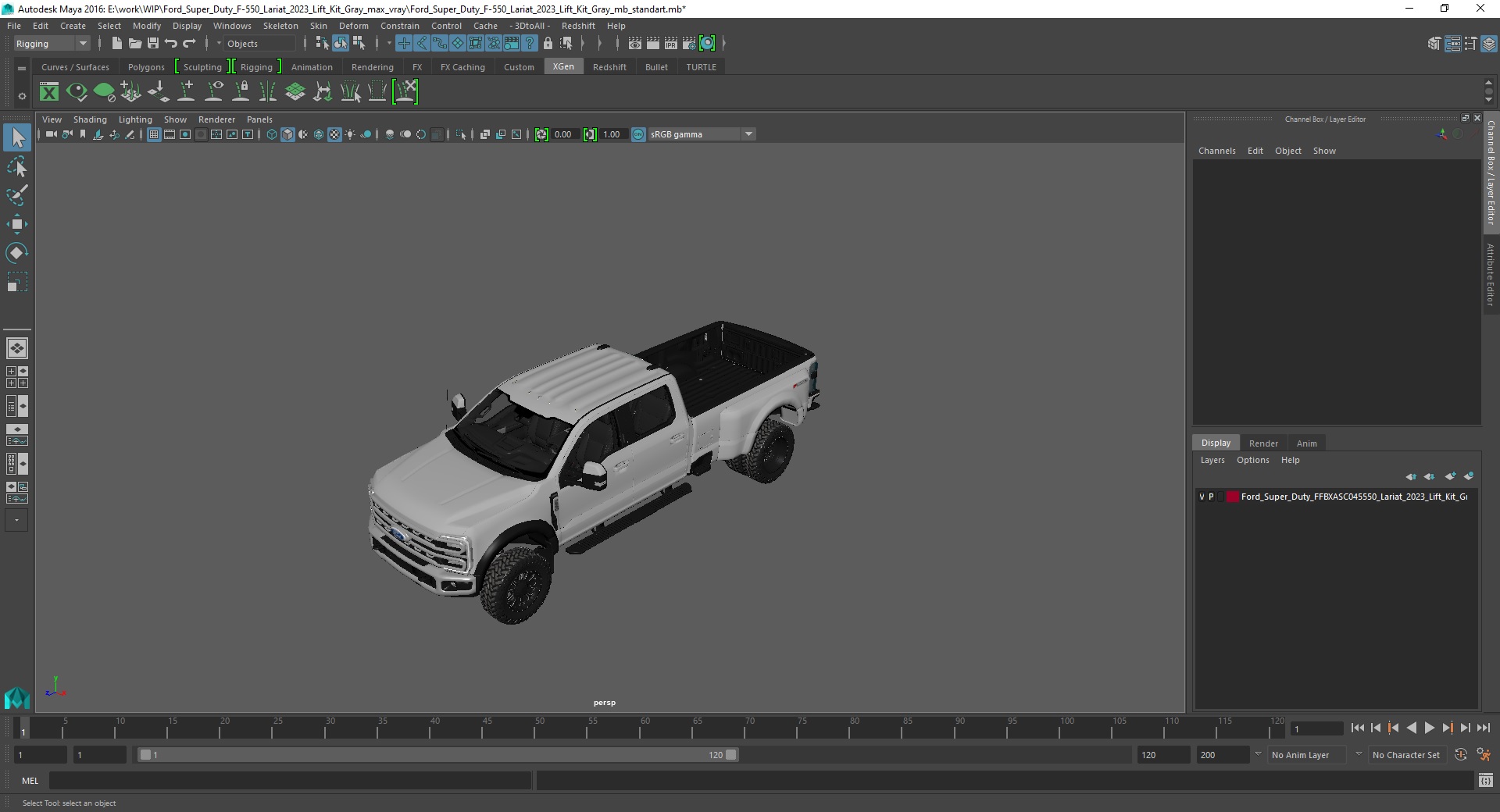Toggle layer visibility V box
Viewport: 1500px width, 812px height.
[1202, 497]
